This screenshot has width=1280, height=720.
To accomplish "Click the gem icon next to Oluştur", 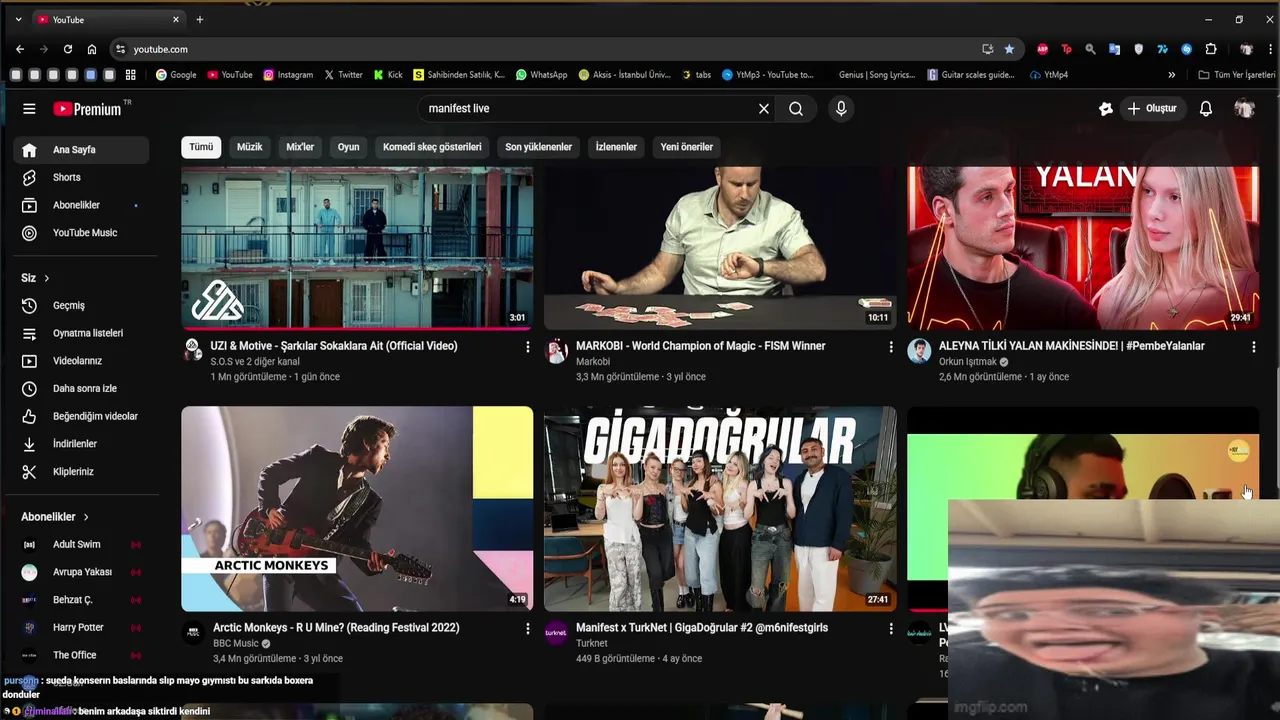I will (x=1106, y=108).
